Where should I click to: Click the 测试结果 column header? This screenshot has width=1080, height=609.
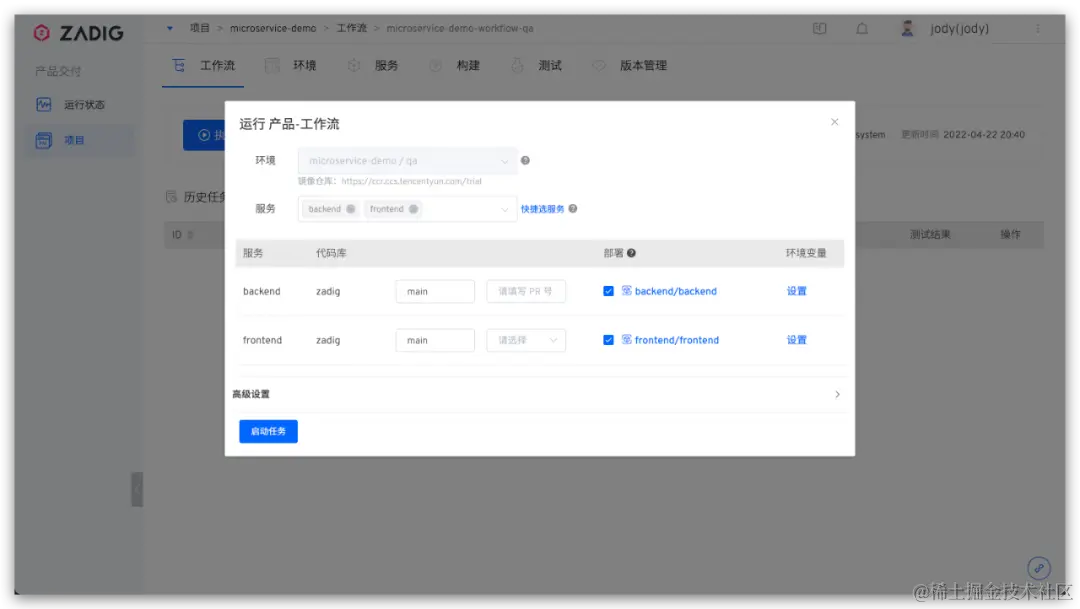point(930,235)
